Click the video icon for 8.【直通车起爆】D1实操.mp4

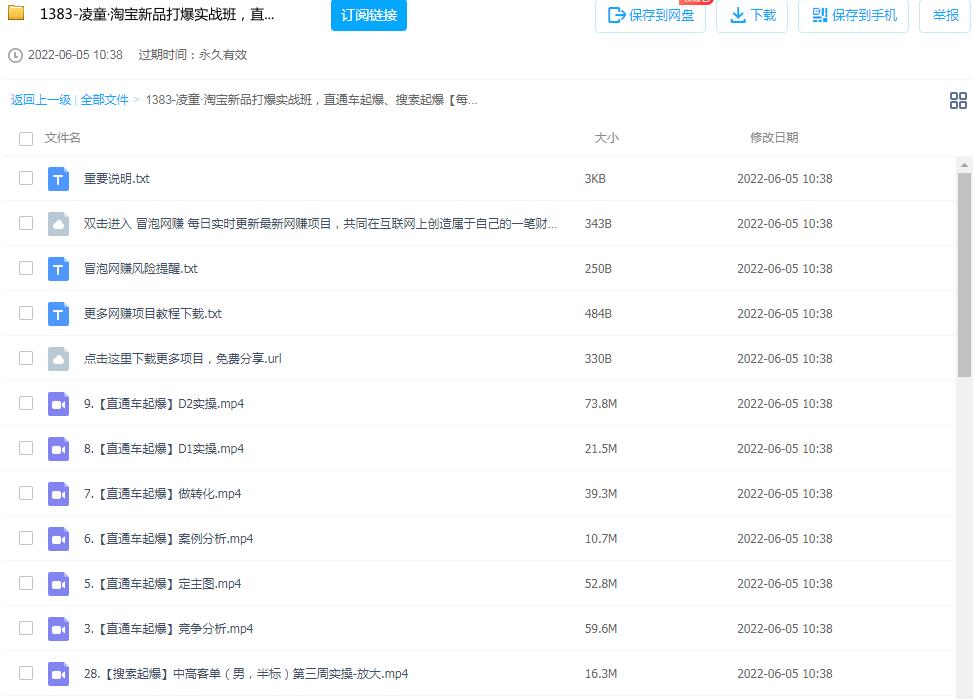[x=58, y=449]
